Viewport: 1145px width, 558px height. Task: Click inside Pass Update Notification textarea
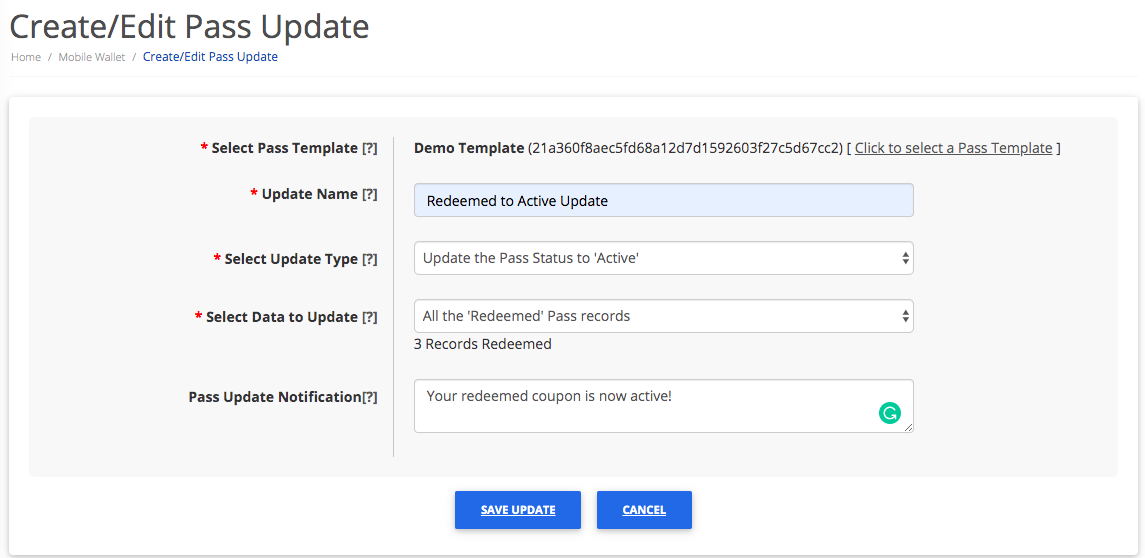(x=664, y=406)
